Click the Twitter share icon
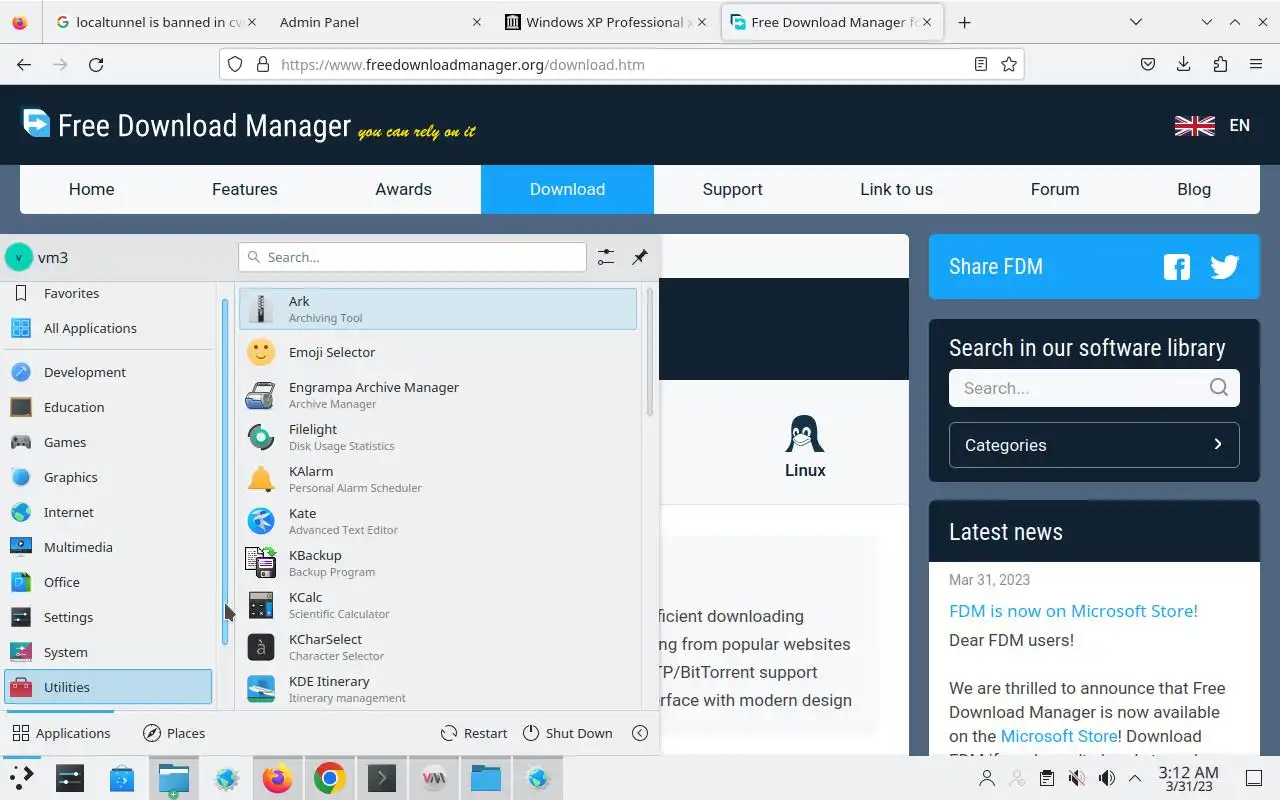Image resolution: width=1280 pixels, height=800 pixels. tap(1224, 267)
